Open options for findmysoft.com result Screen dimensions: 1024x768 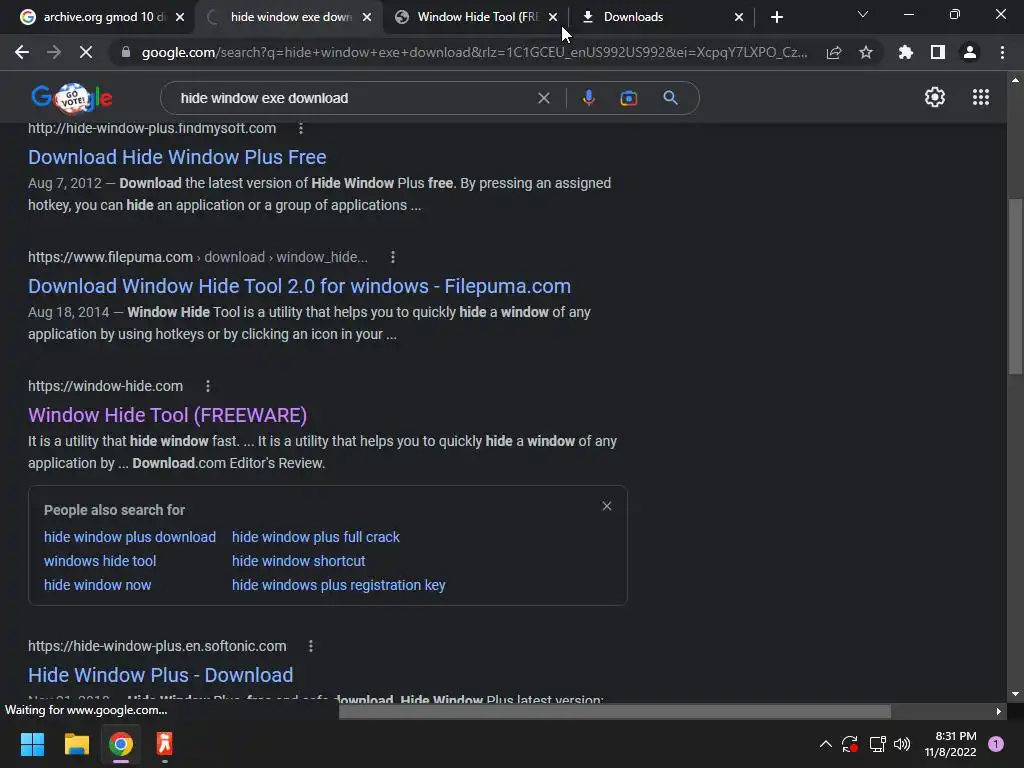pyautogui.click(x=301, y=128)
